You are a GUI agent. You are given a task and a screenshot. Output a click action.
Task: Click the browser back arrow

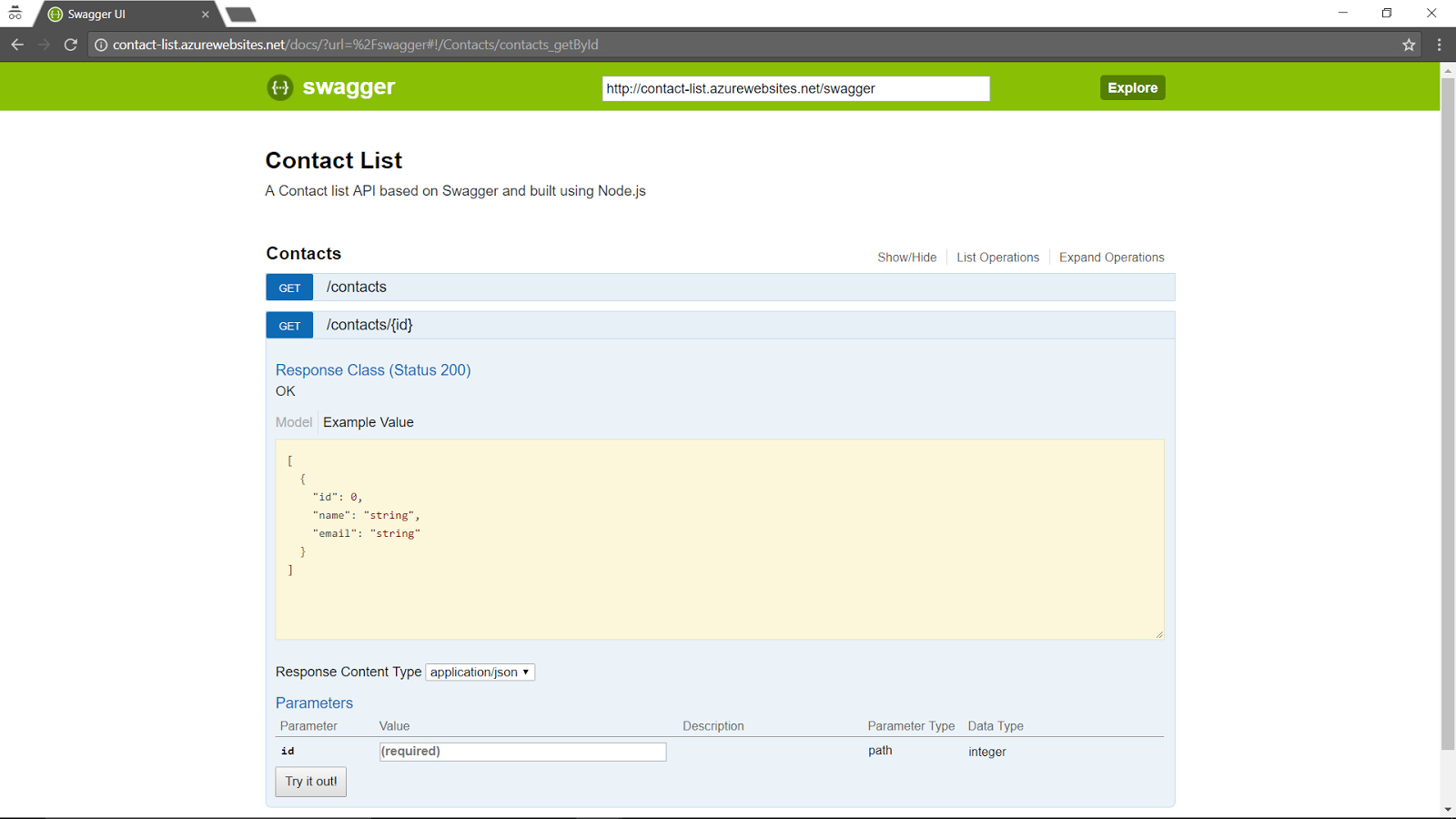coord(17,45)
